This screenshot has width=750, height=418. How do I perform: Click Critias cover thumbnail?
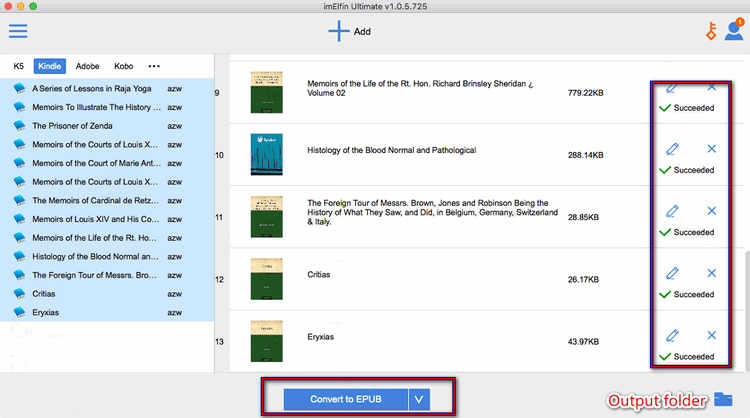click(266, 279)
